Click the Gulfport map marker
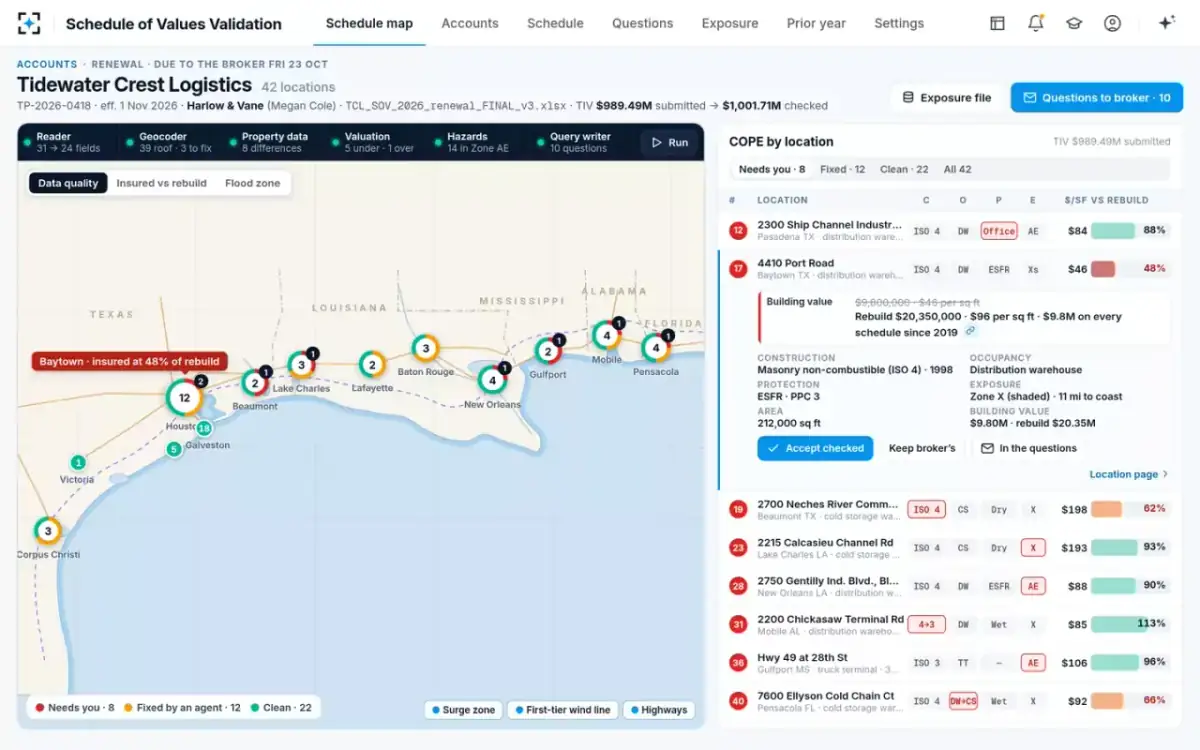The height and width of the screenshot is (750, 1200). pos(548,351)
